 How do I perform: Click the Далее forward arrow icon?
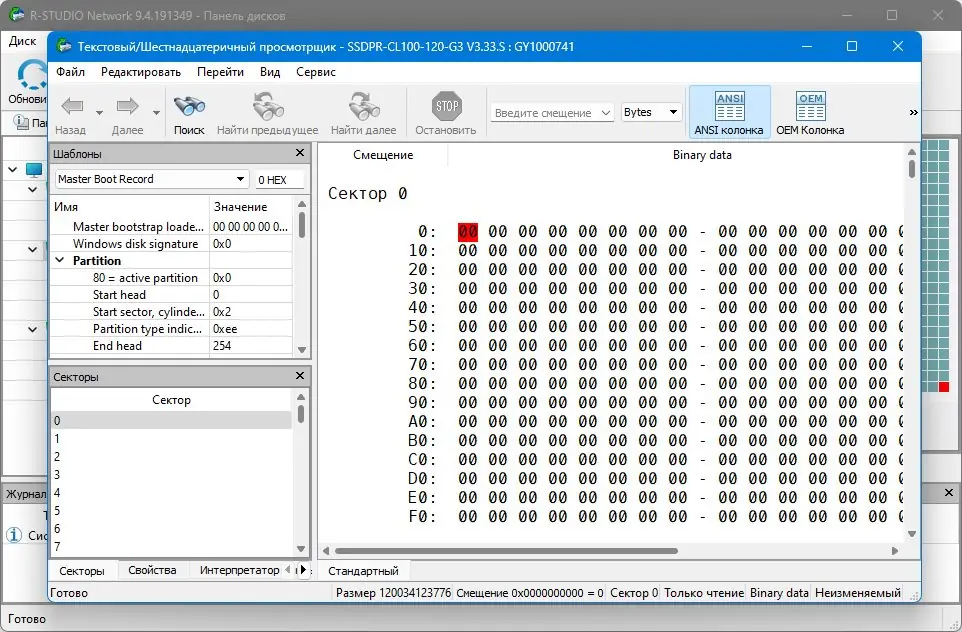tap(127, 106)
